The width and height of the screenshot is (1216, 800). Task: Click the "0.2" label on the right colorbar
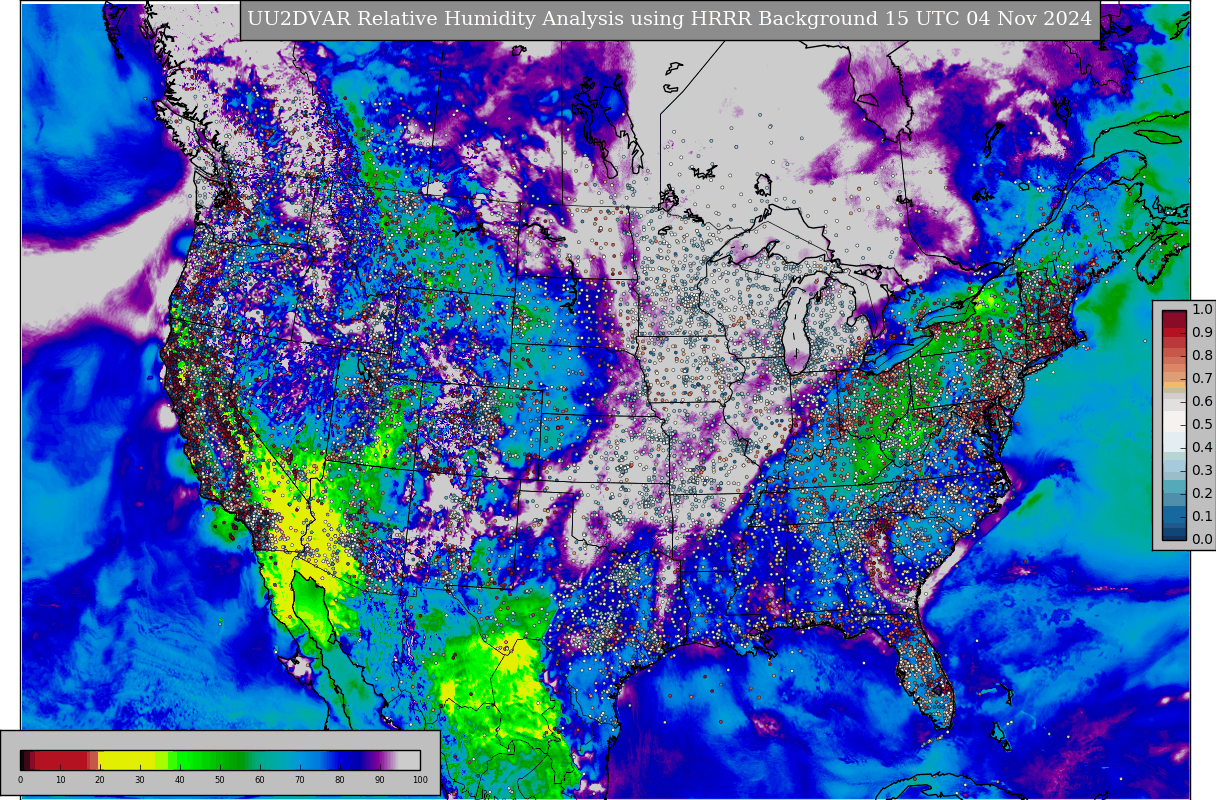pos(1202,493)
